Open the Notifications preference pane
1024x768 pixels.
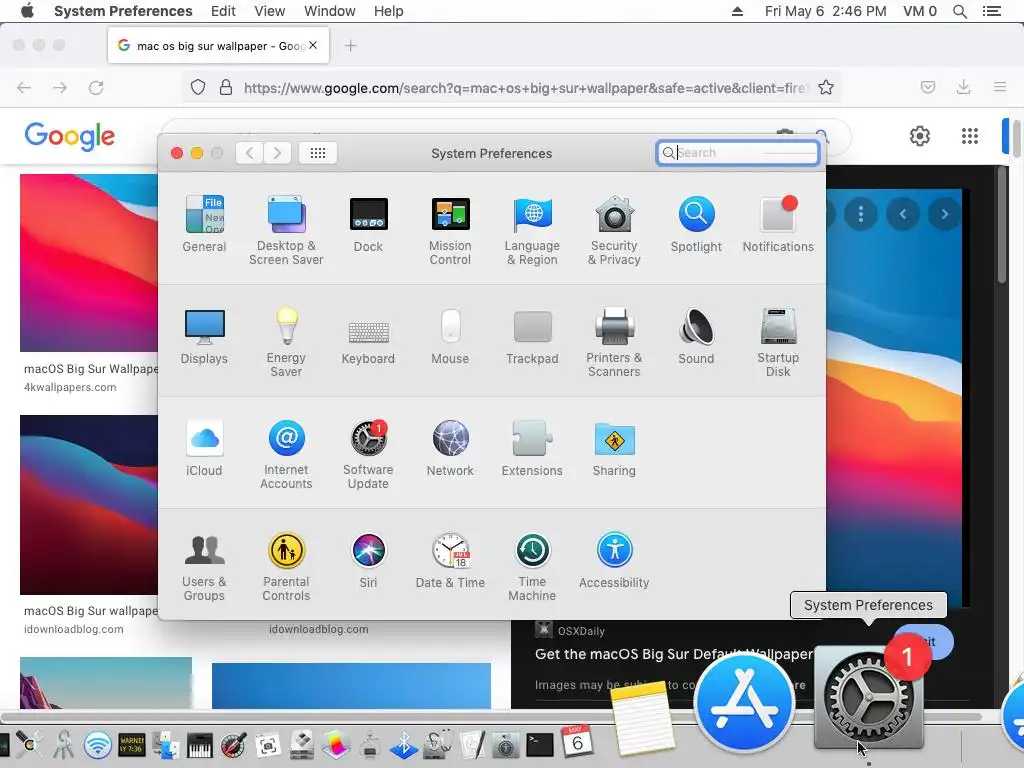point(778,224)
